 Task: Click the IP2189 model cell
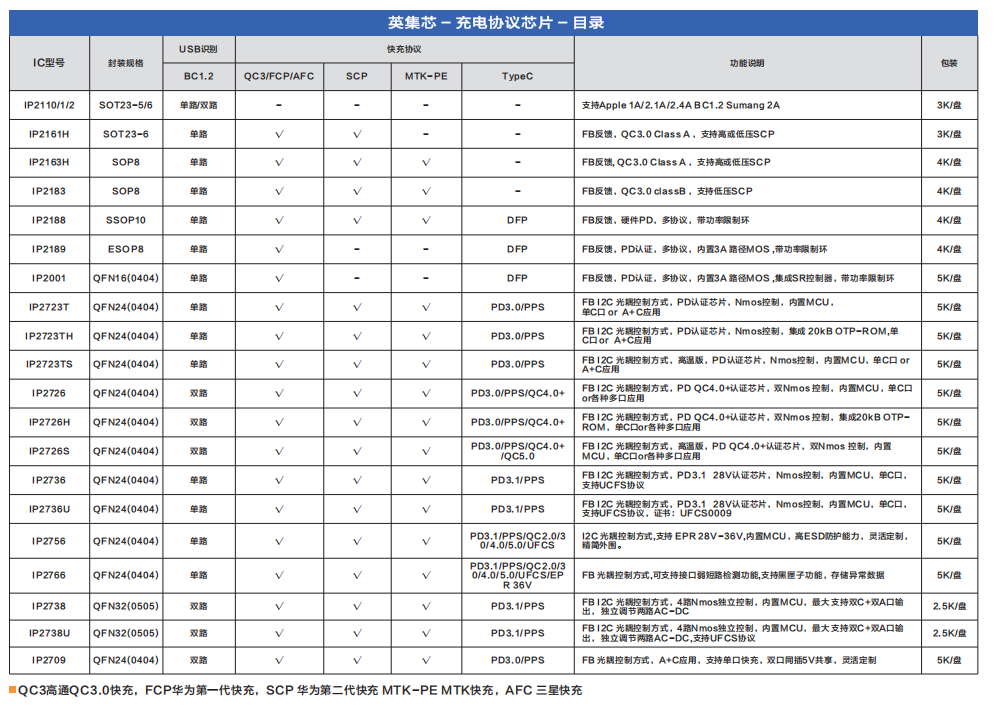[x=49, y=249]
